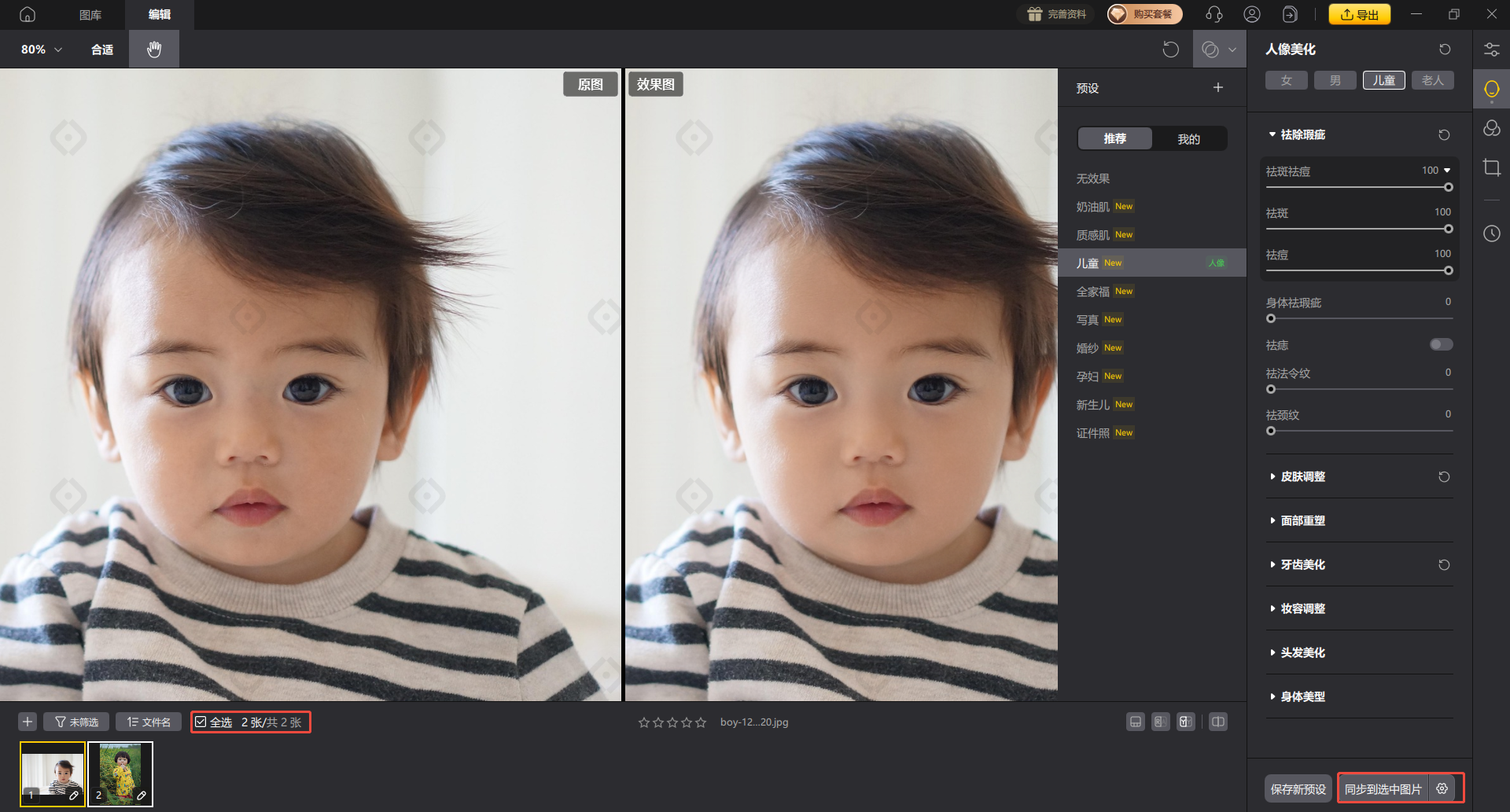Screen dimensions: 1510x812
Task: Toggle the 祛痣 switch
Action: point(1441,344)
